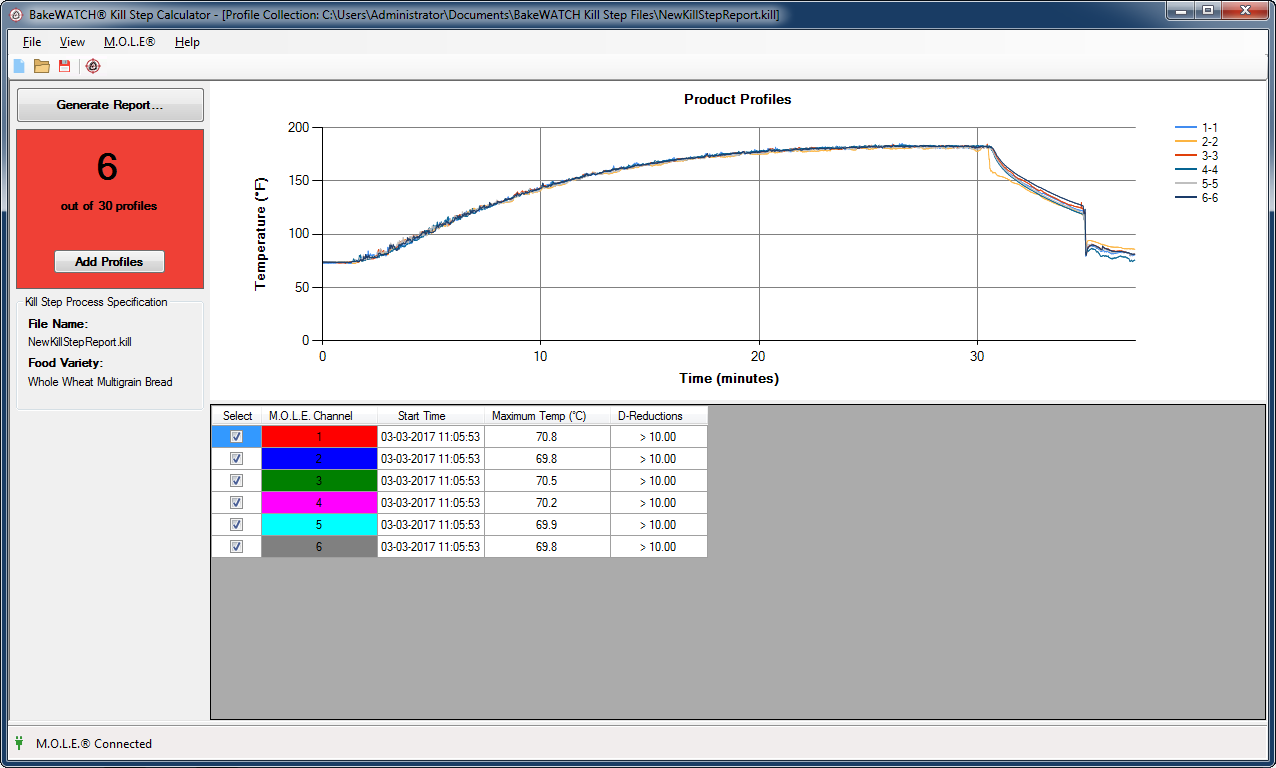Open the File menu
The height and width of the screenshot is (768, 1276).
32,42
